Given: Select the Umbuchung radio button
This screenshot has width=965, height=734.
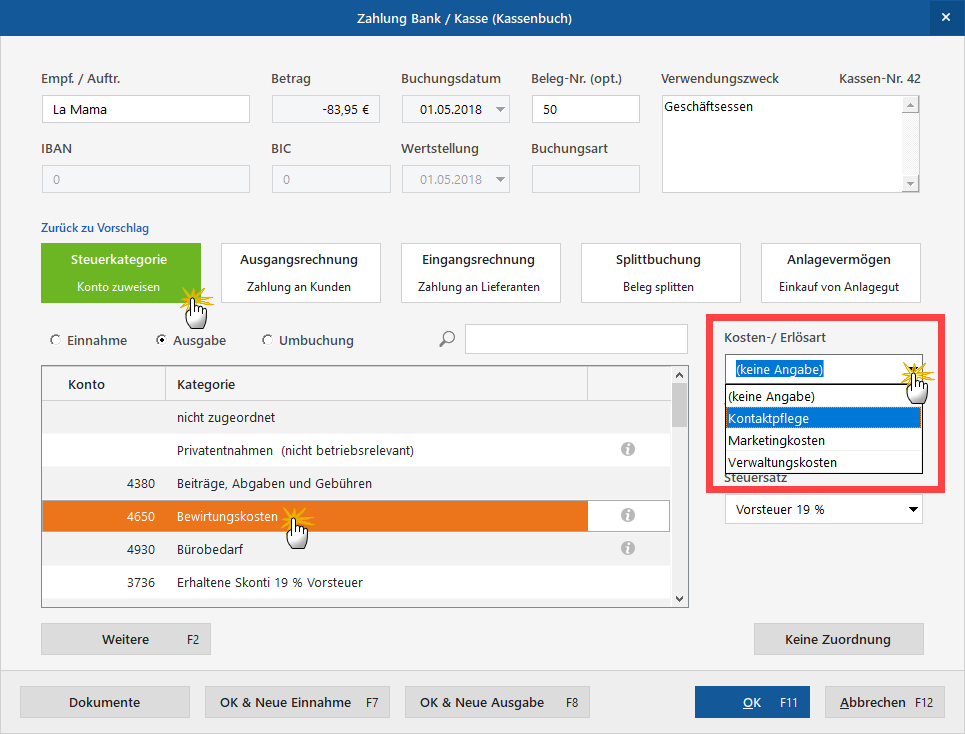Looking at the screenshot, I should pos(267,340).
